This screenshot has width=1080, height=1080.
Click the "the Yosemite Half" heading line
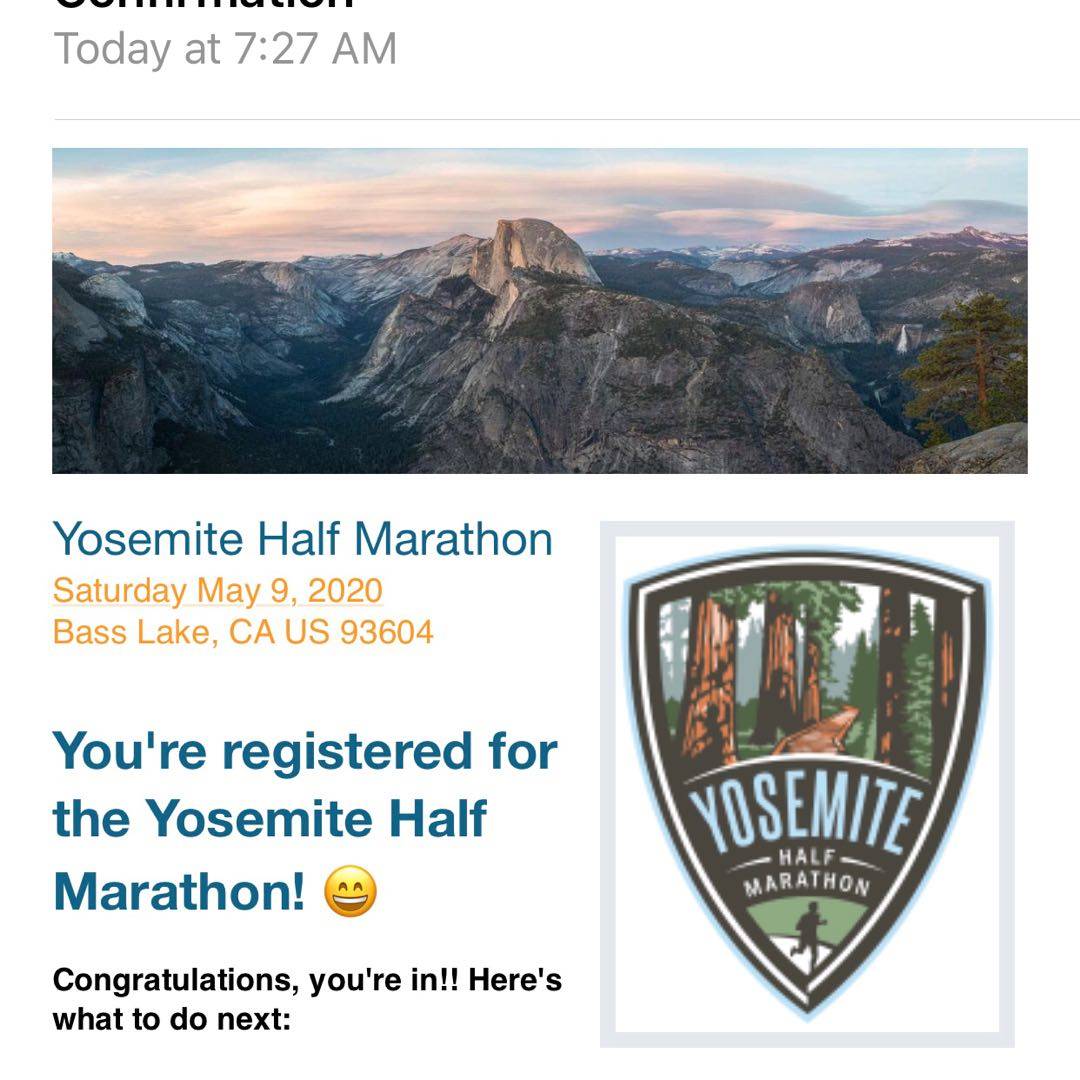pos(269,819)
